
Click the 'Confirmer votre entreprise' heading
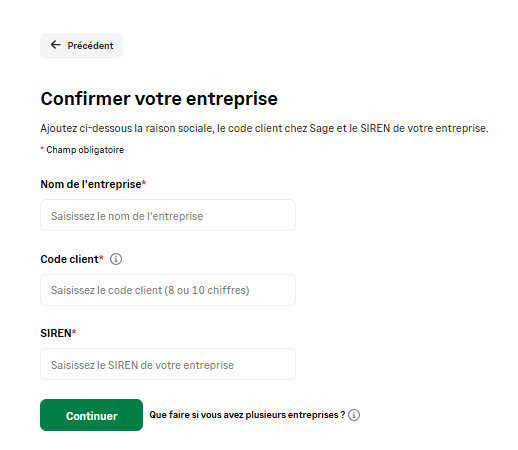coord(159,99)
